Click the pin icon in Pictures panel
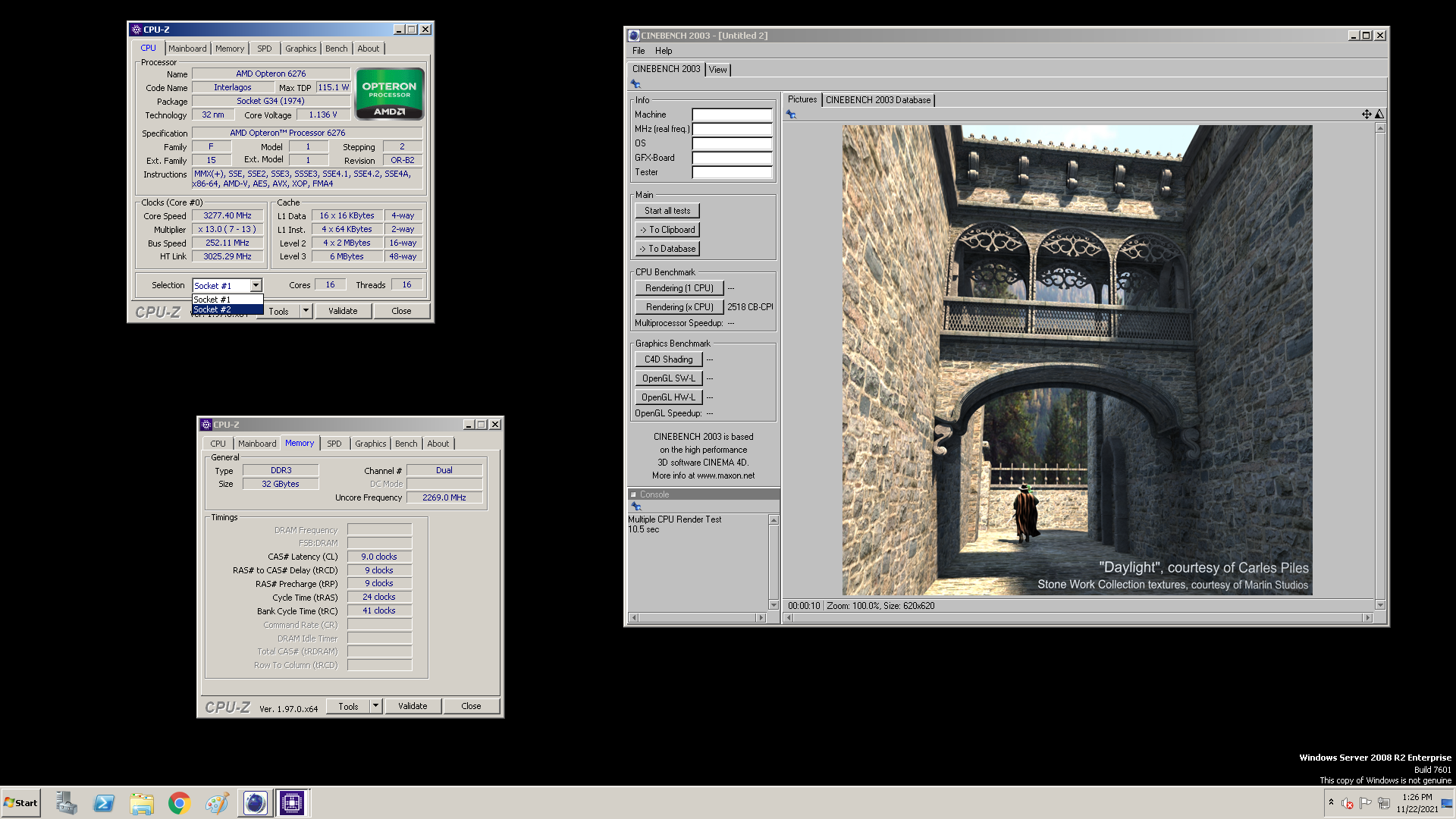The height and width of the screenshot is (819, 1456). point(791,115)
